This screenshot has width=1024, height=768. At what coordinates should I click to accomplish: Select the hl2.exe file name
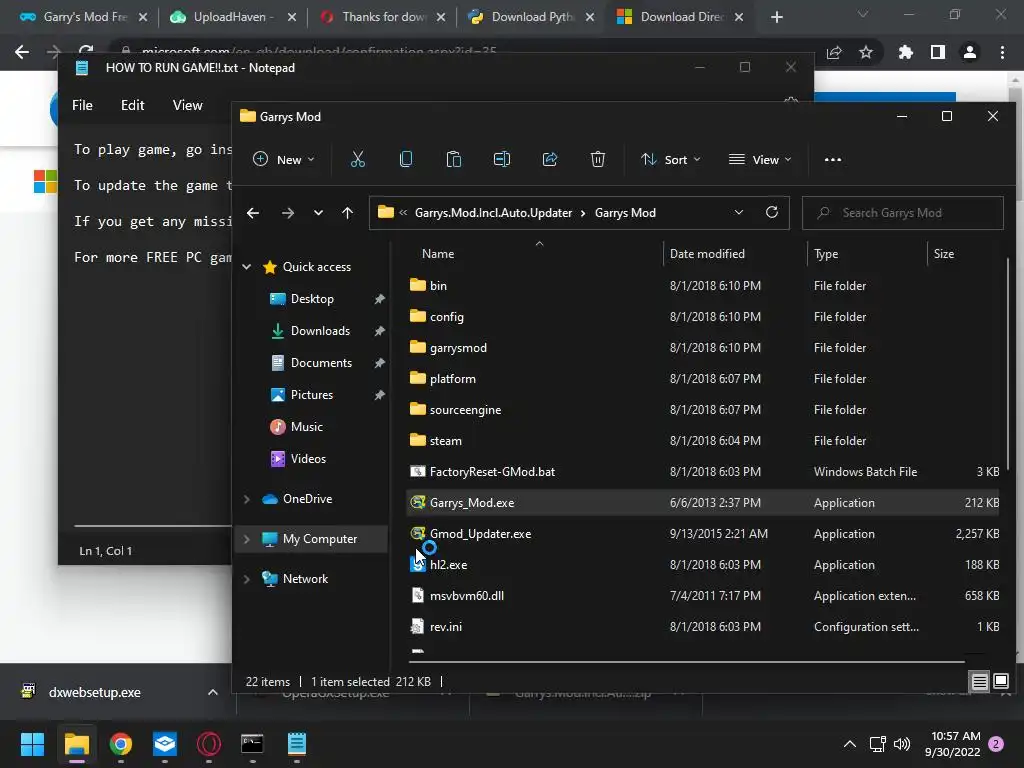(x=449, y=565)
